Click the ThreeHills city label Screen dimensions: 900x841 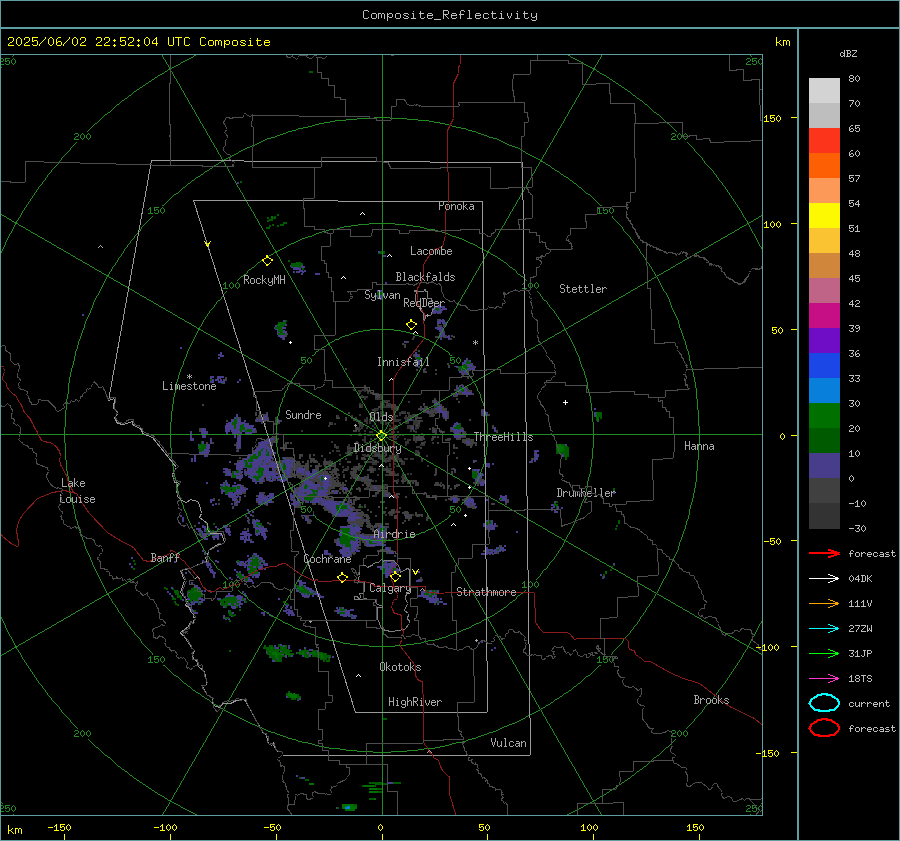[x=503, y=437]
